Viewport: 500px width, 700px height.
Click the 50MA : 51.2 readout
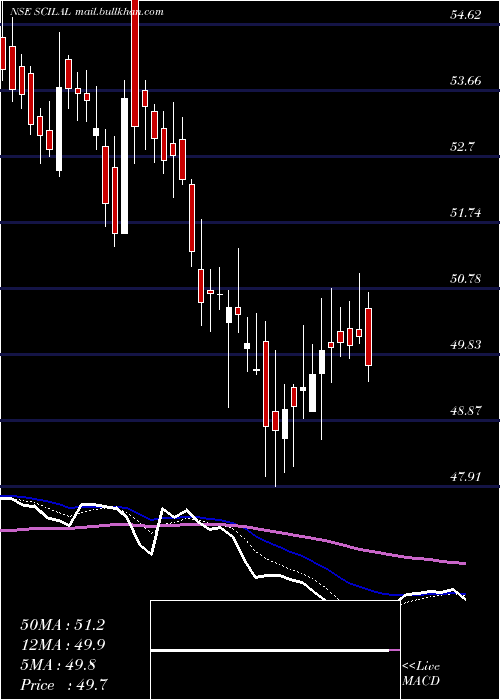(x=62, y=625)
